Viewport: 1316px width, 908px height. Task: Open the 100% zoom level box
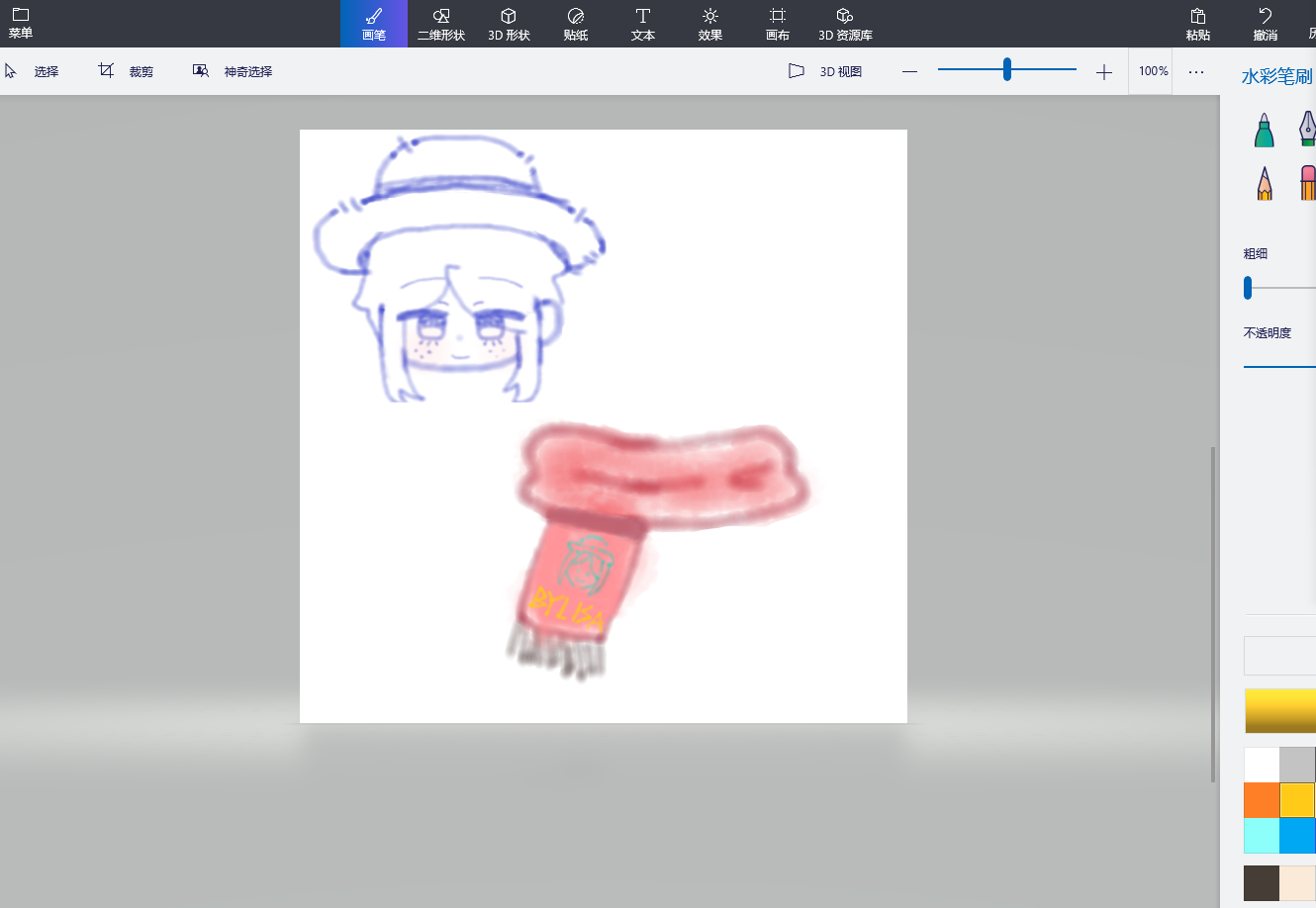pos(1153,71)
